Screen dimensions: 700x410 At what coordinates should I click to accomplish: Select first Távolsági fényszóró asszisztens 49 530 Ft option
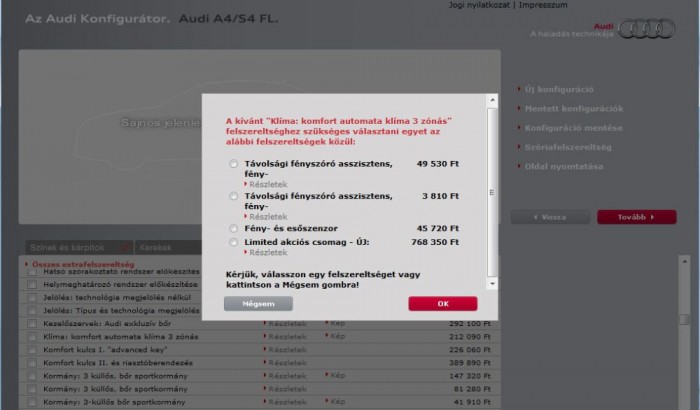[233, 164]
